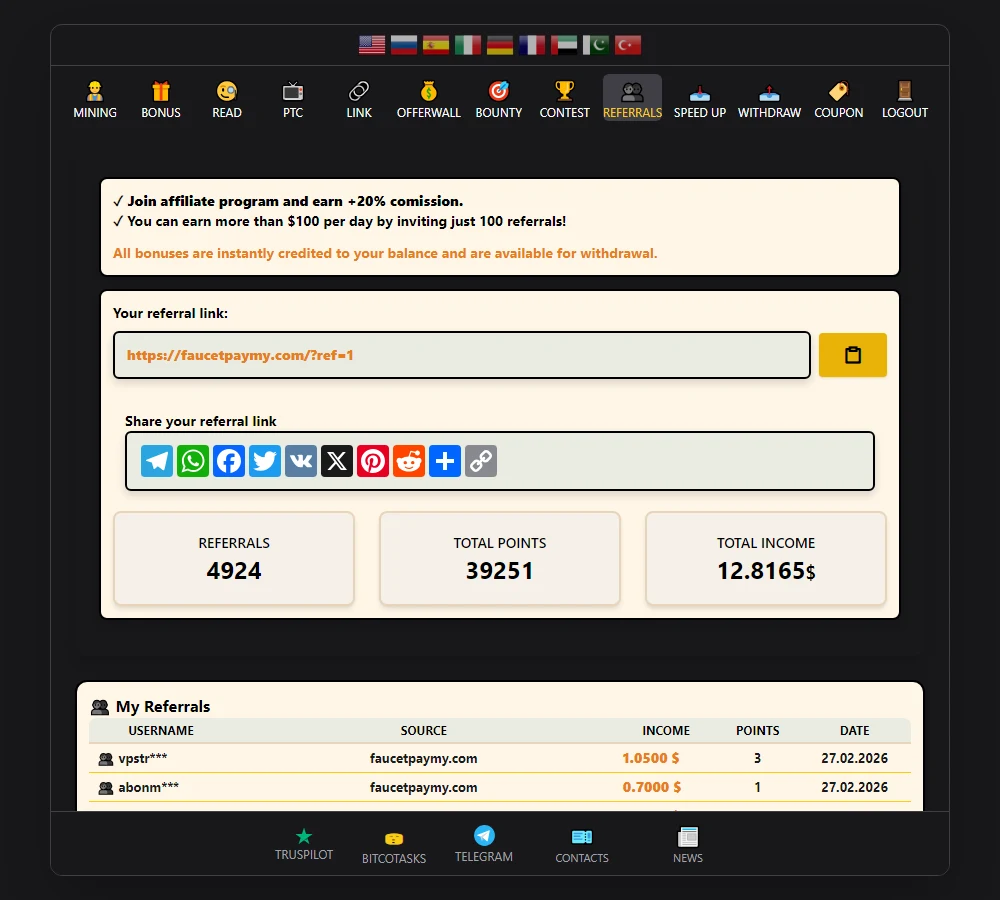Image resolution: width=1000 pixels, height=900 pixels.
Task: Navigate to PTC page
Action: tap(293, 100)
